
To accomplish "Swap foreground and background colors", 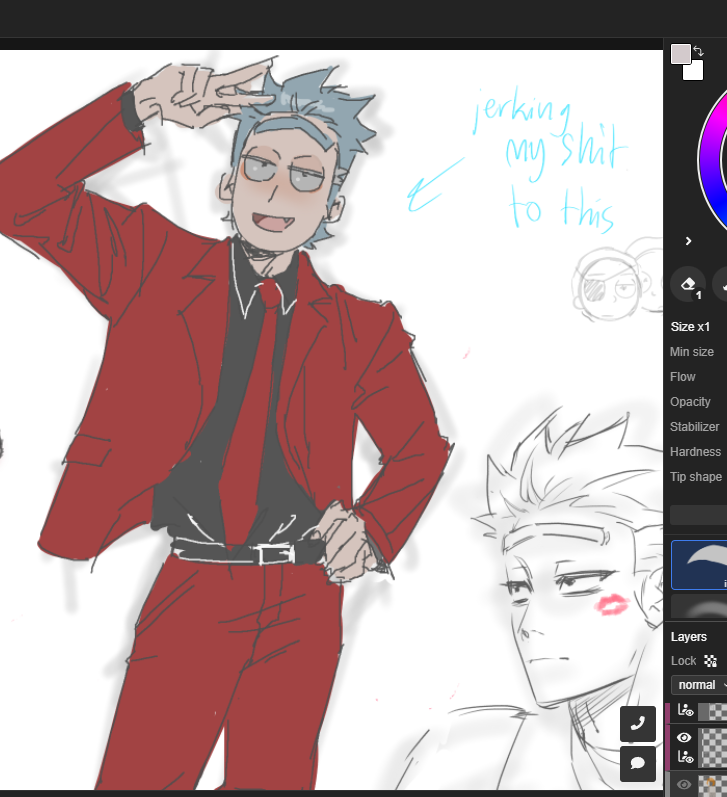I will pyautogui.click(x=699, y=51).
